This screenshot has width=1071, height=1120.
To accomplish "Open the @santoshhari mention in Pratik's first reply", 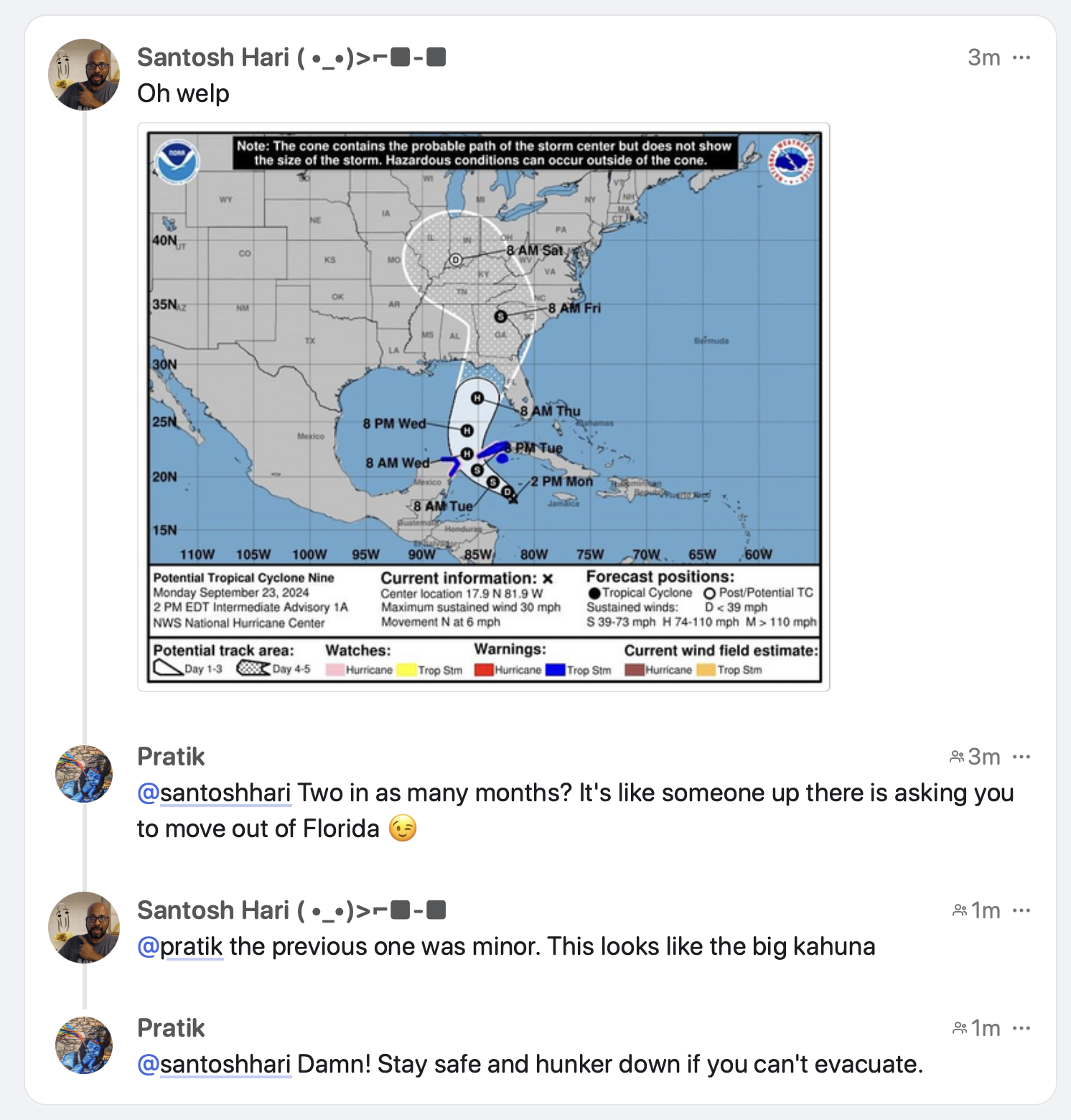I will click(x=213, y=793).
